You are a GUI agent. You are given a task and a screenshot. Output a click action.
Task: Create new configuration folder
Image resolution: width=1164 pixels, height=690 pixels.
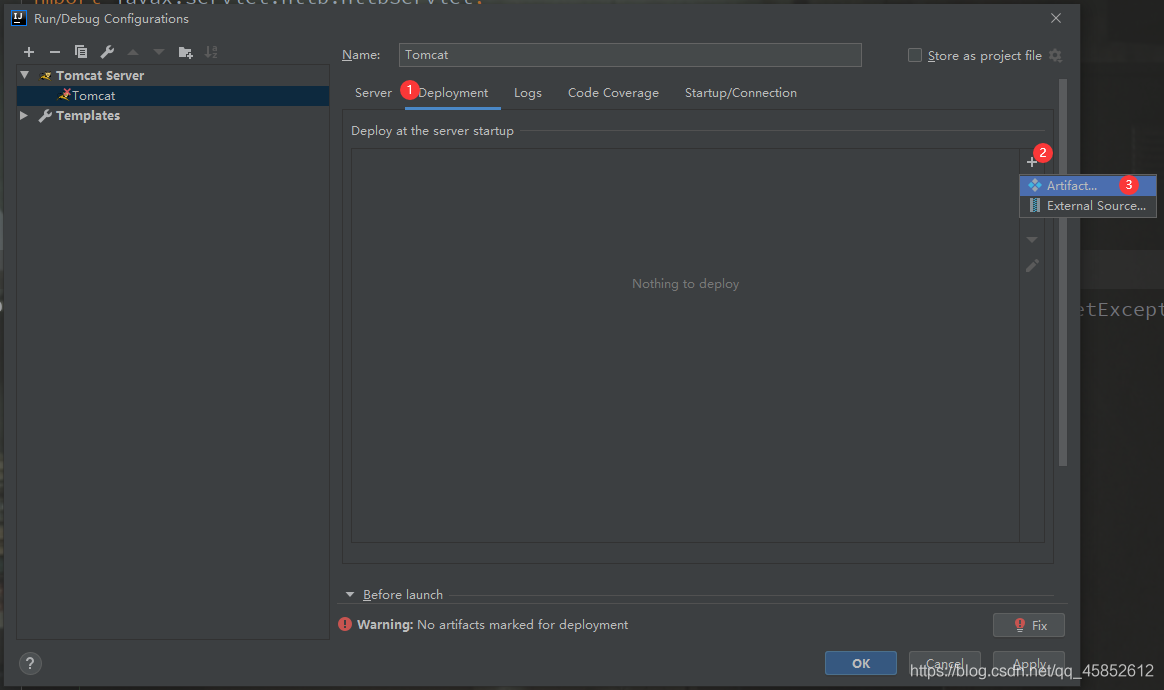coord(186,52)
